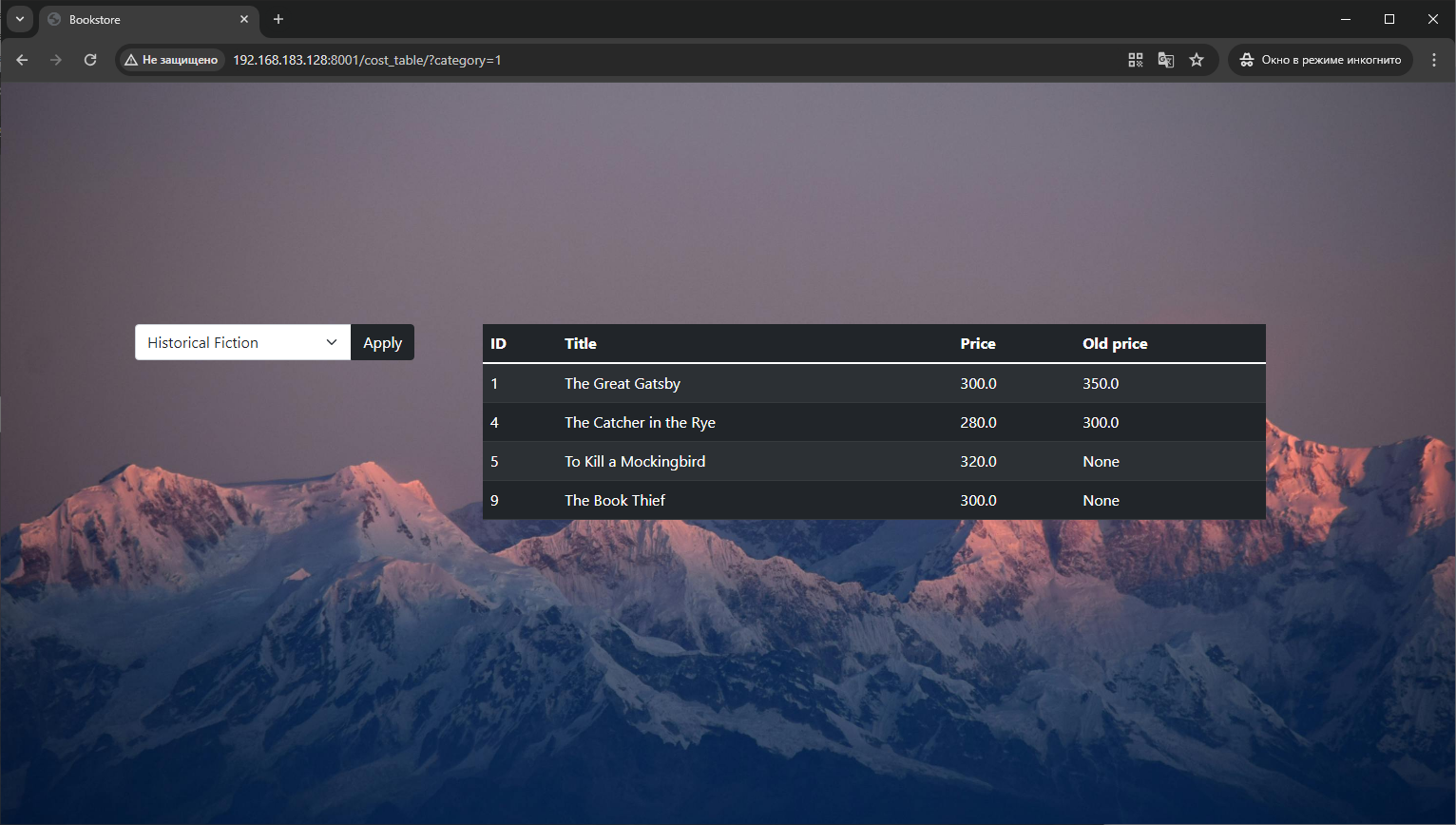
Task: Reload the page with refresh icon
Action: click(x=90, y=60)
